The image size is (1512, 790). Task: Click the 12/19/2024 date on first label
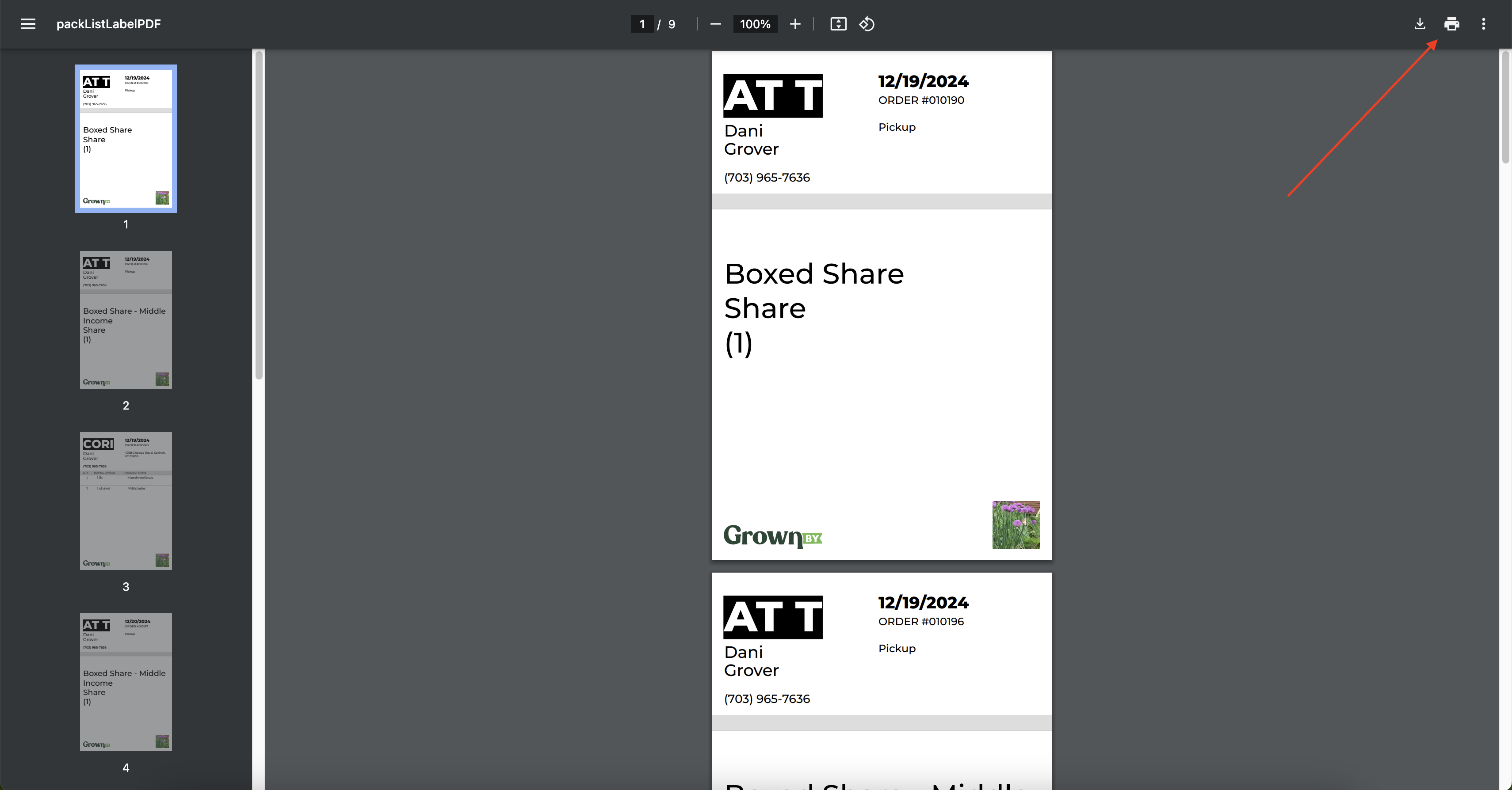tap(923, 81)
